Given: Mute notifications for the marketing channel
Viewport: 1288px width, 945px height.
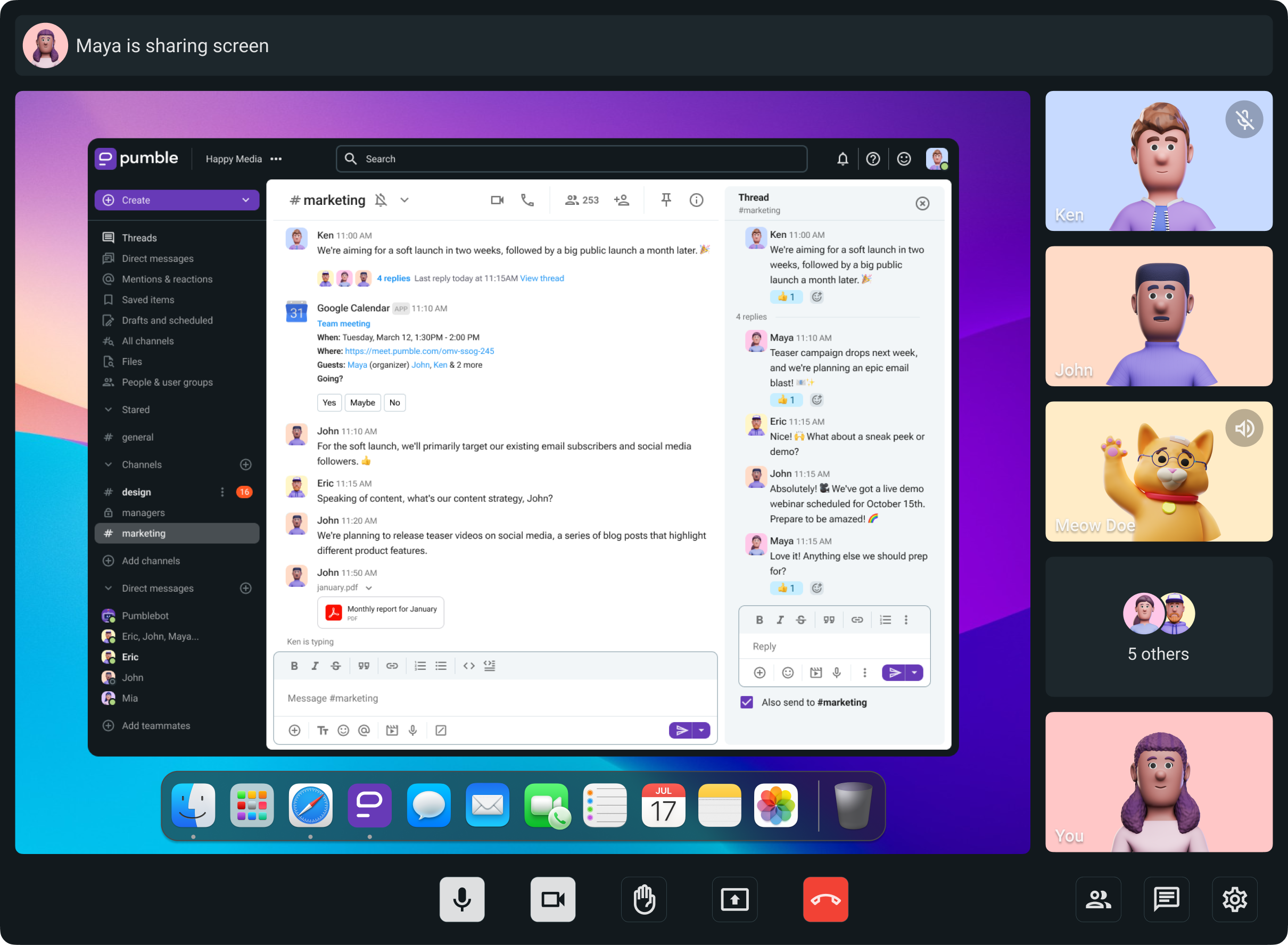Looking at the screenshot, I should click(x=381, y=200).
